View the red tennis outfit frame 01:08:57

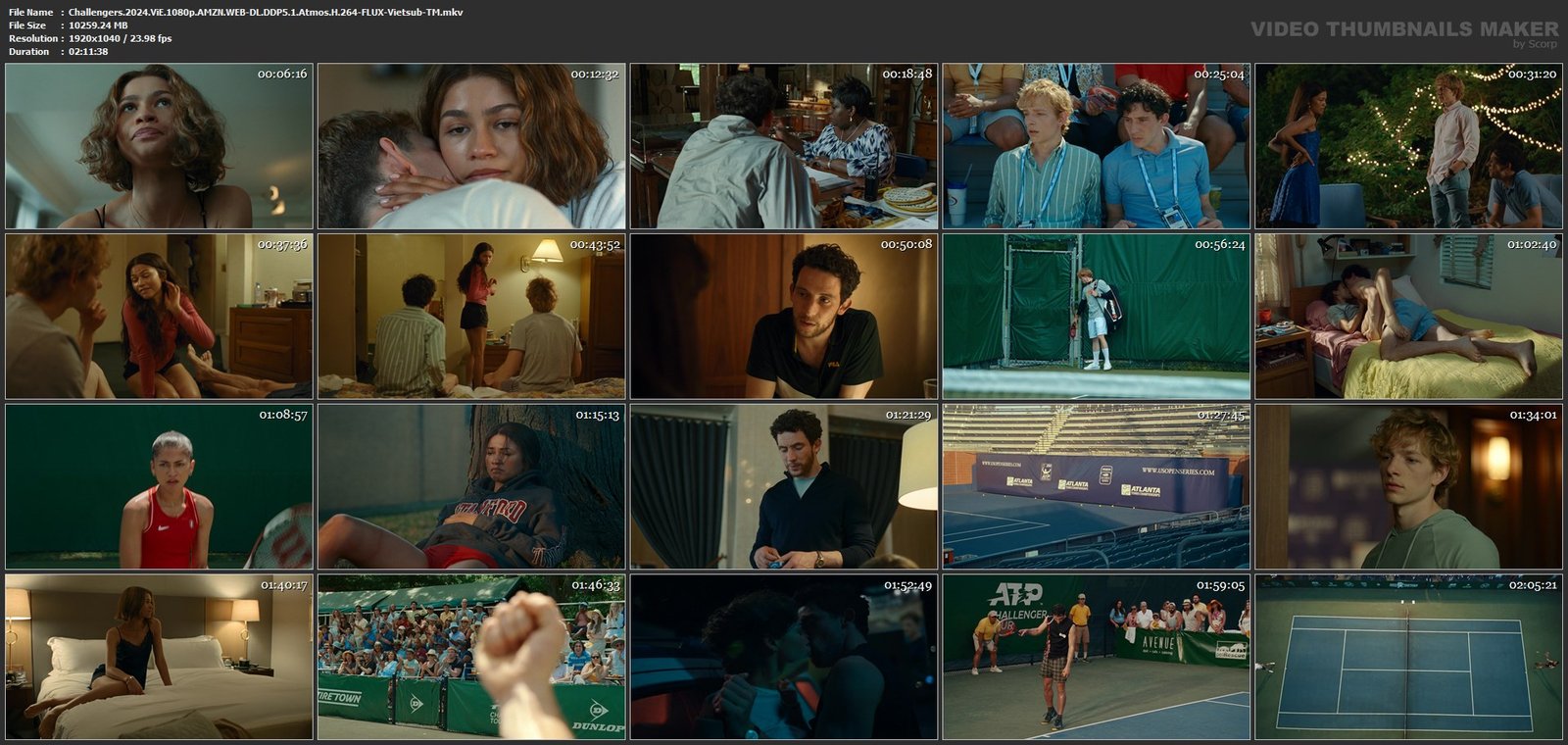[x=159, y=486]
